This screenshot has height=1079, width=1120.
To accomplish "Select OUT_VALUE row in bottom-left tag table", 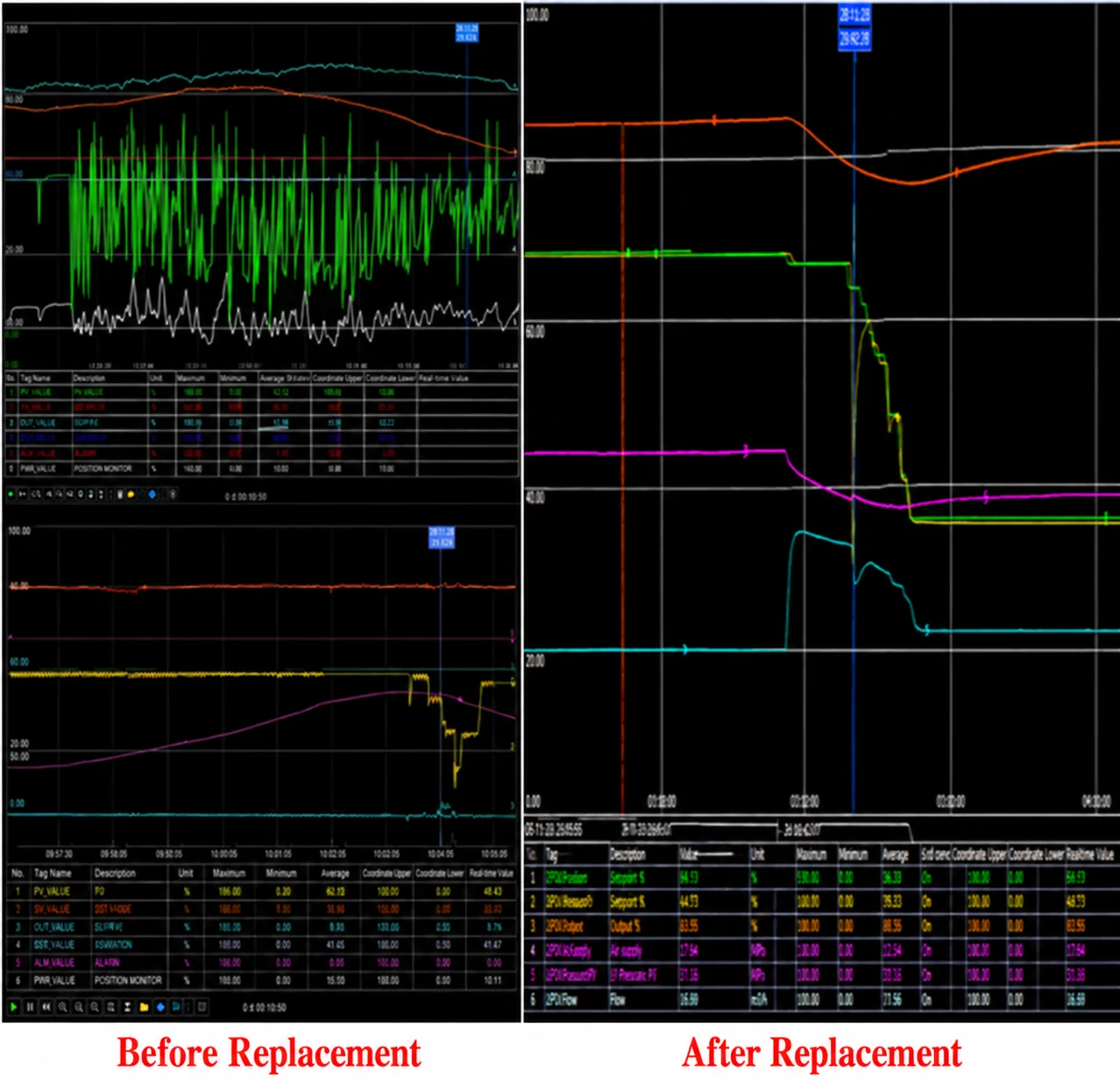I will tap(262, 926).
